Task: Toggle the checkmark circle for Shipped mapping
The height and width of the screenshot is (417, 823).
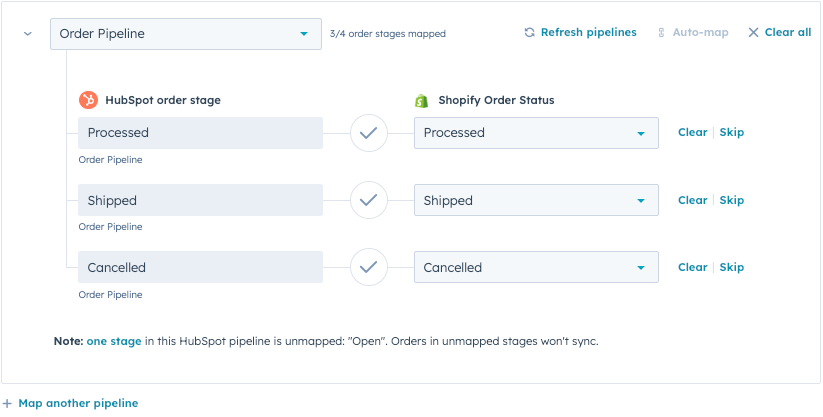Action: (x=368, y=200)
